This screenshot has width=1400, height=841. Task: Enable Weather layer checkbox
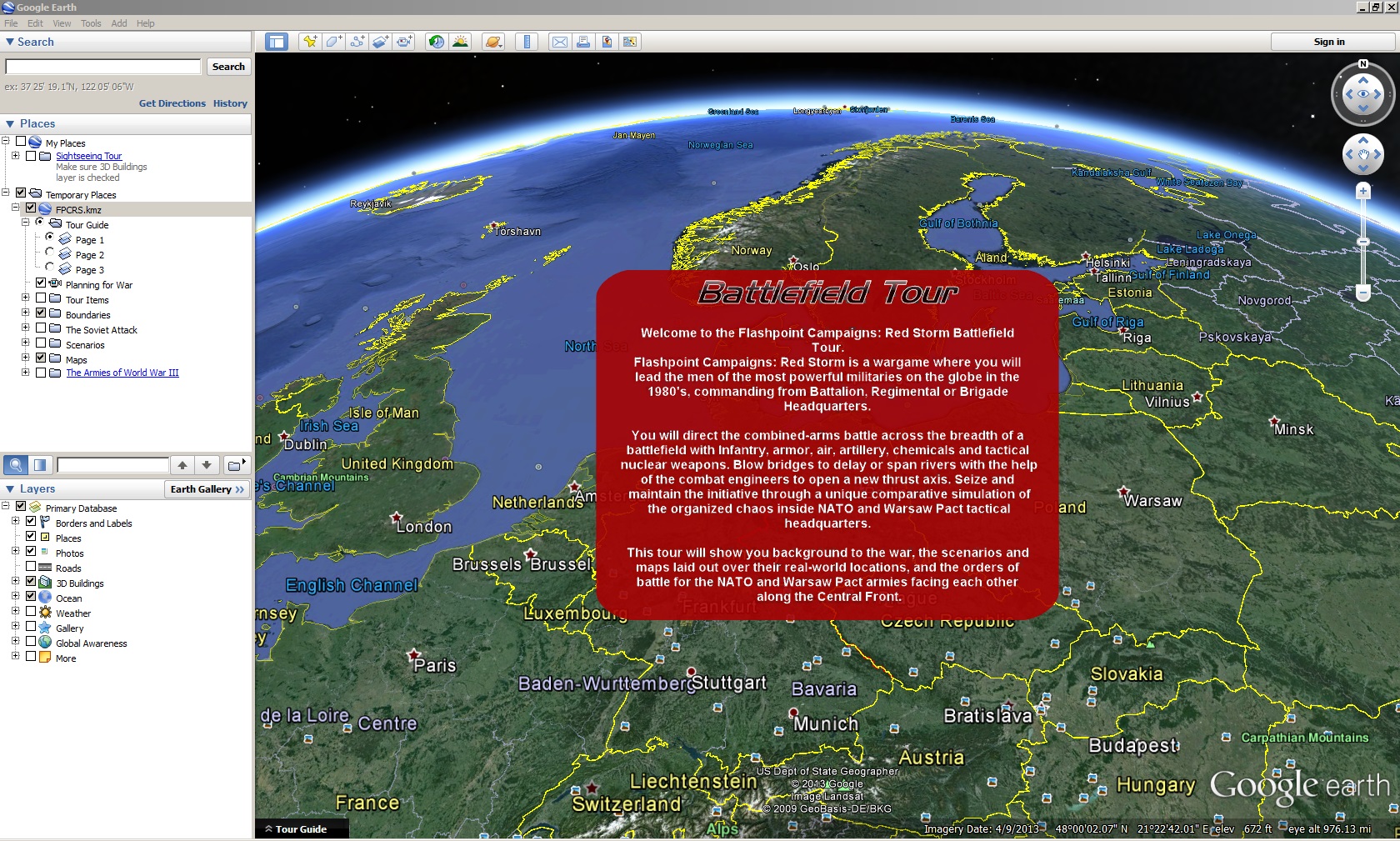(31, 611)
